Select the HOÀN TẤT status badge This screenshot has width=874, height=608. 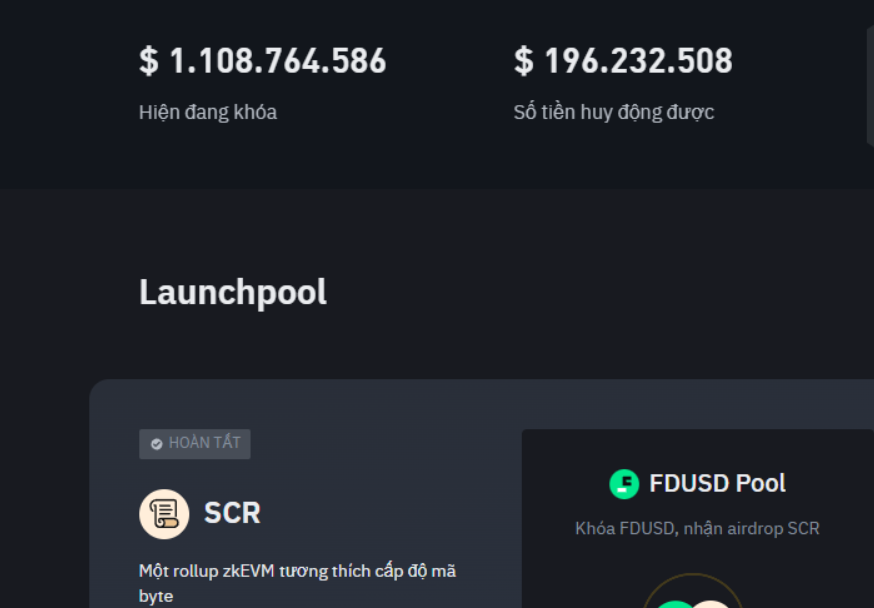pyautogui.click(x=195, y=444)
